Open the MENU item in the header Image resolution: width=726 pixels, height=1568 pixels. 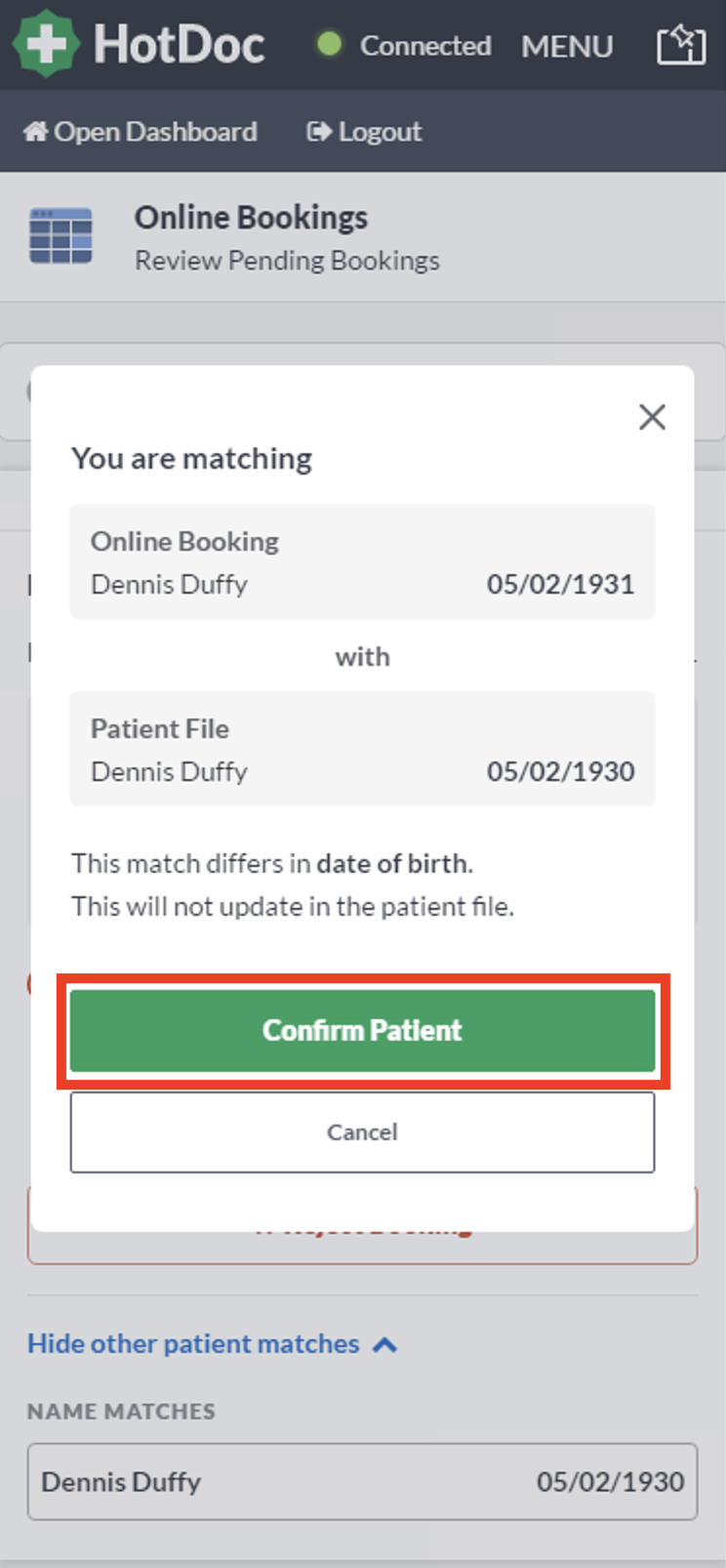[567, 45]
